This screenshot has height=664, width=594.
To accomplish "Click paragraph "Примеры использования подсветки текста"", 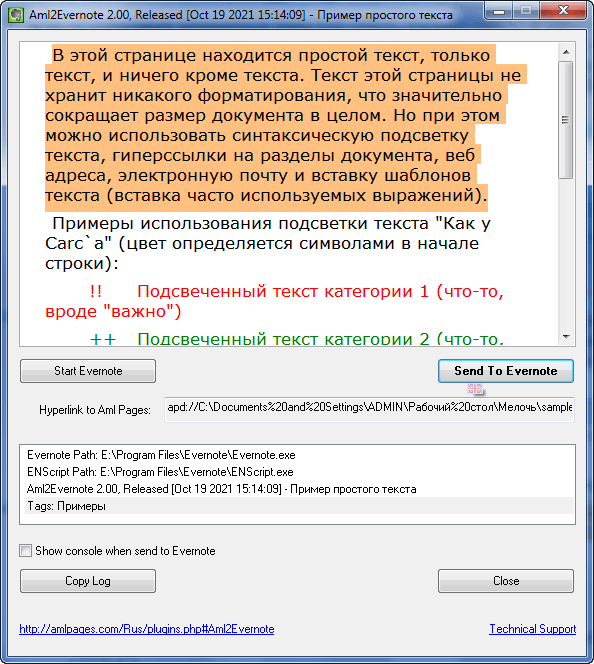I will pos(268,243).
